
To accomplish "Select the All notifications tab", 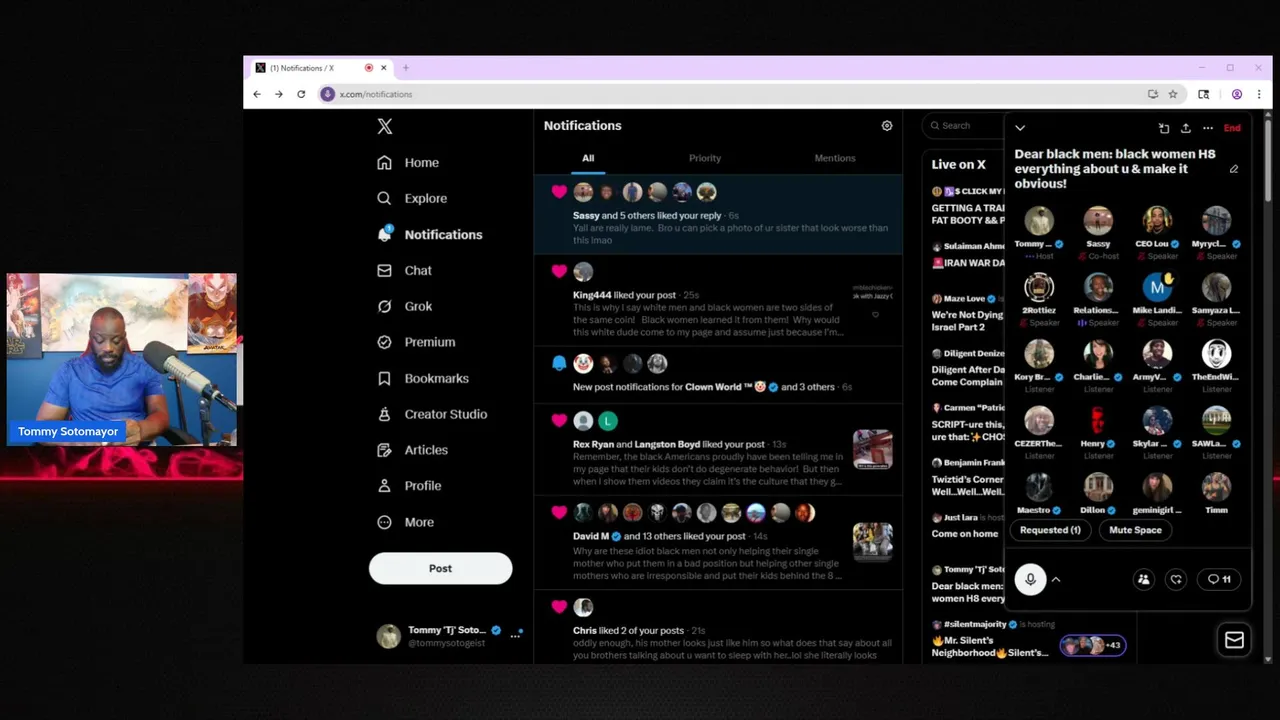I will pyautogui.click(x=588, y=158).
